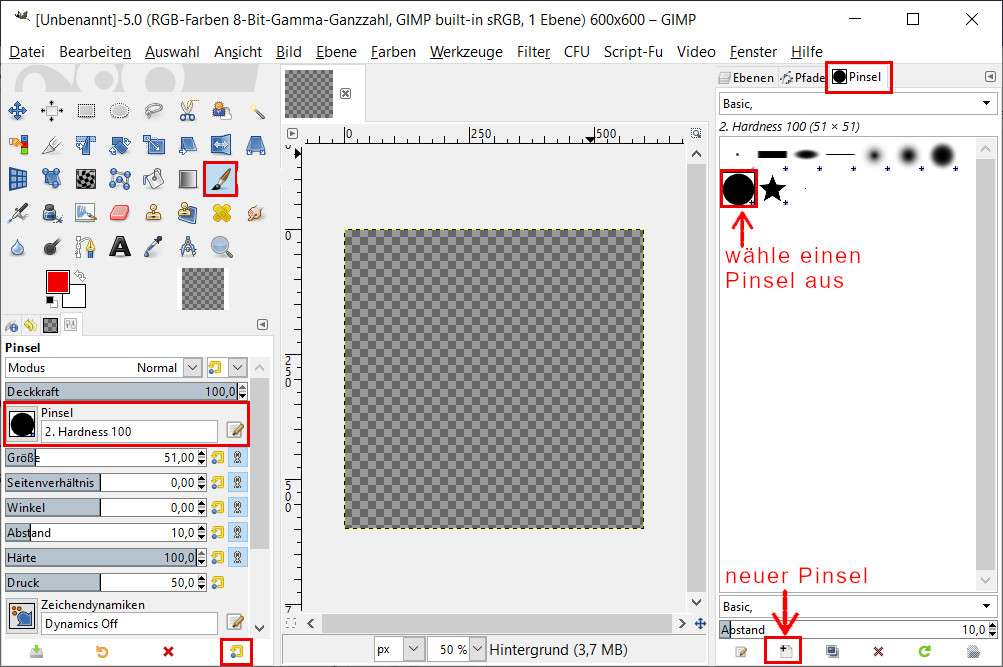Screen dimensions: 1003x667
Task: Select the Ink tool
Action: [x=52, y=212]
